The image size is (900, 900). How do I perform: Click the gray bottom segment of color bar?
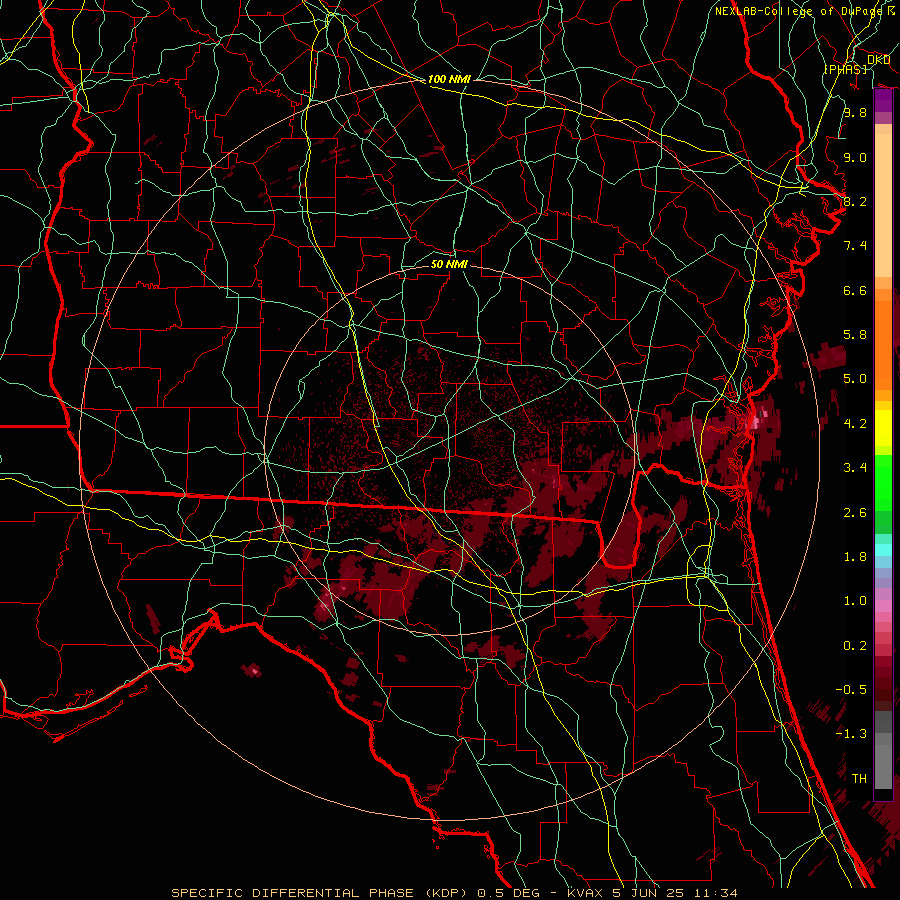883,767
